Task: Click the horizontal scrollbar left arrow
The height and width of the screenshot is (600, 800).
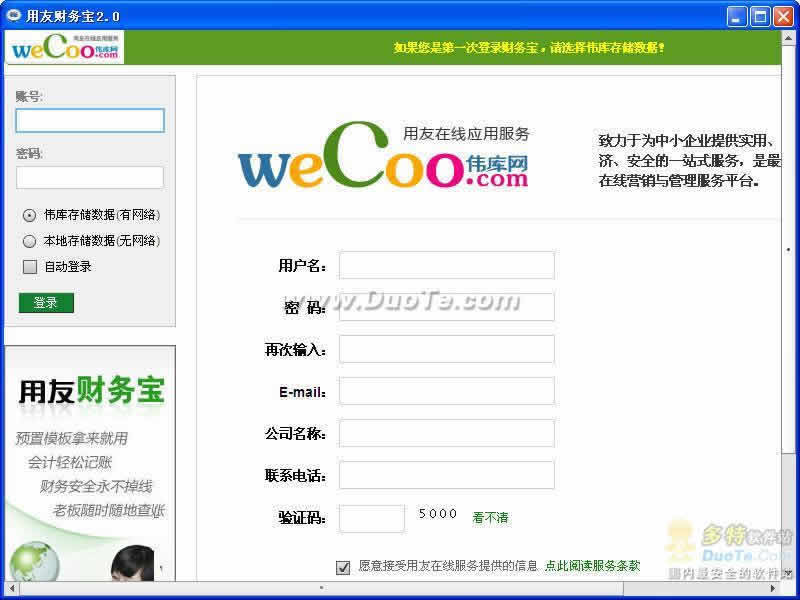Action: (12, 588)
